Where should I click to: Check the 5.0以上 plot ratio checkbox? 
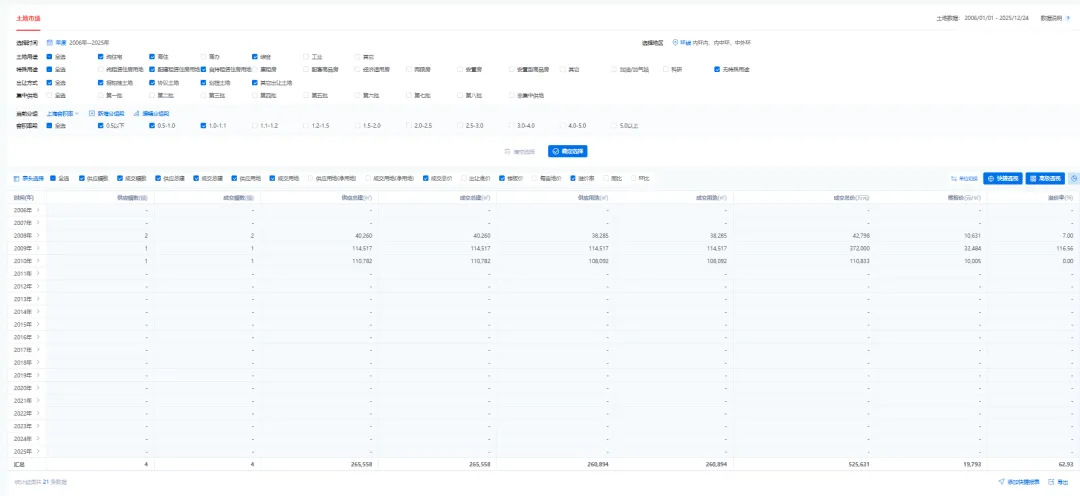(x=614, y=126)
